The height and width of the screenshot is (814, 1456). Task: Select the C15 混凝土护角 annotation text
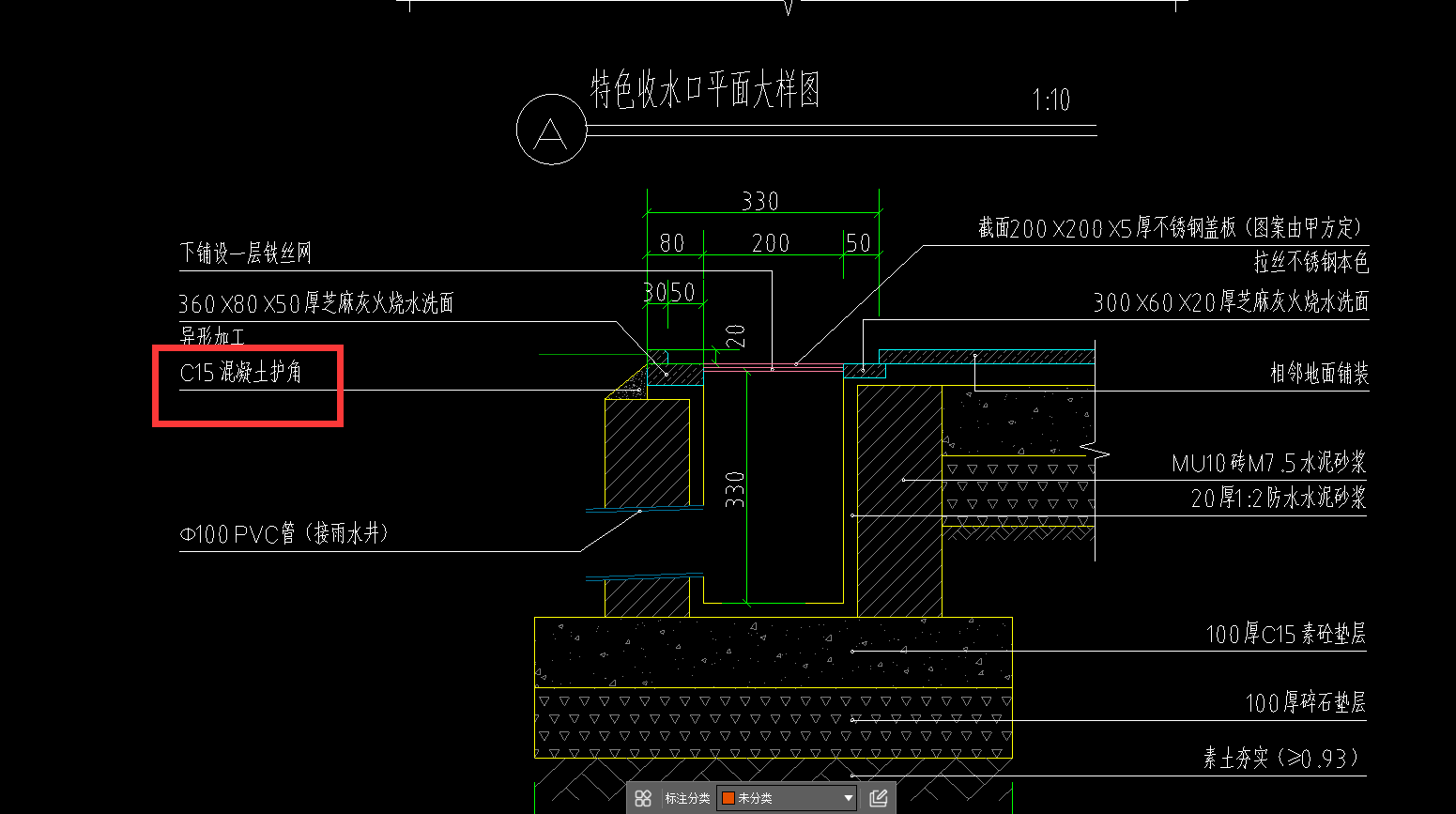[241, 373]
